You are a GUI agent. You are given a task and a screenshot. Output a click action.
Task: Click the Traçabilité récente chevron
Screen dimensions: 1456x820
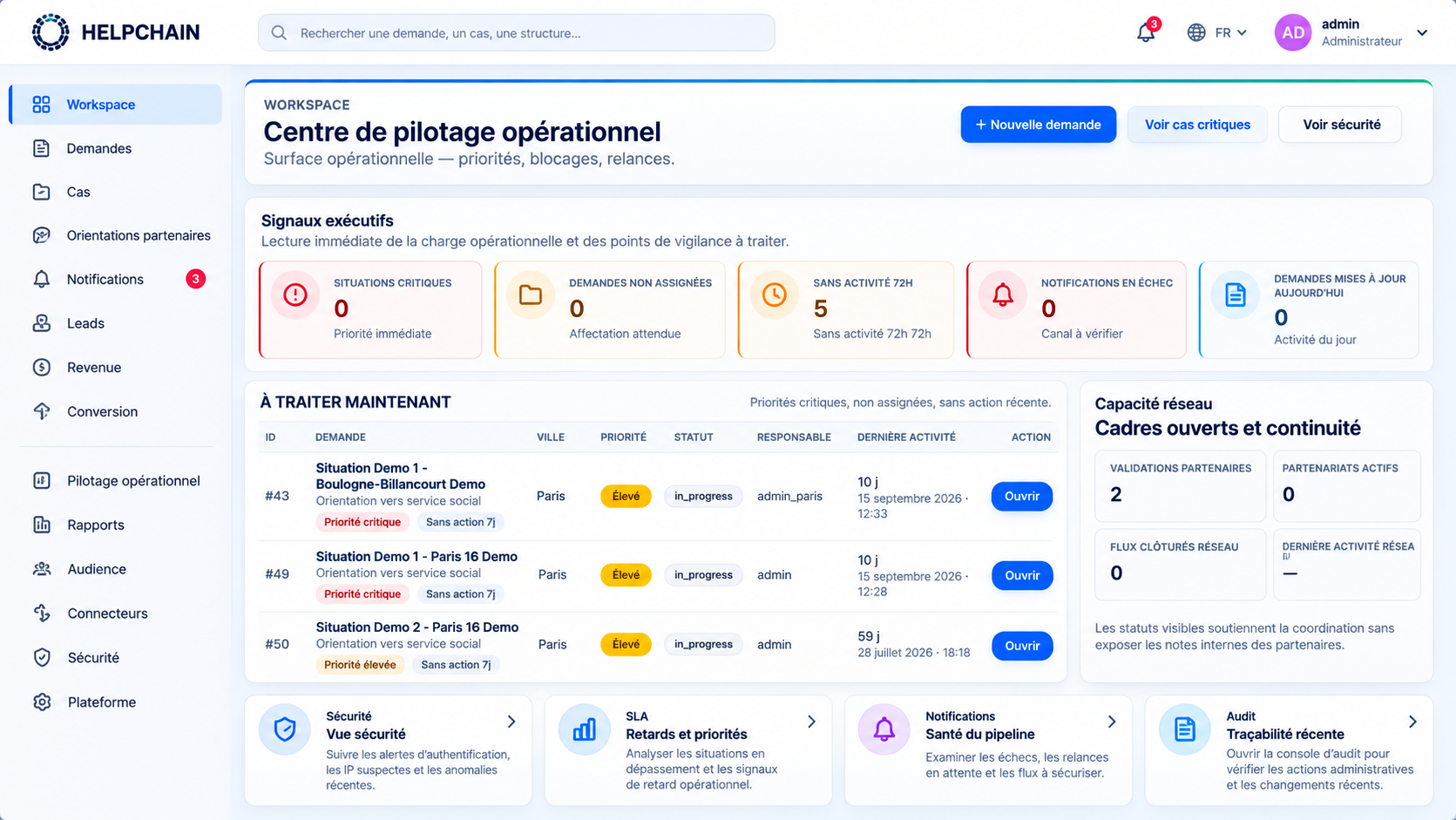(1412, 722)
